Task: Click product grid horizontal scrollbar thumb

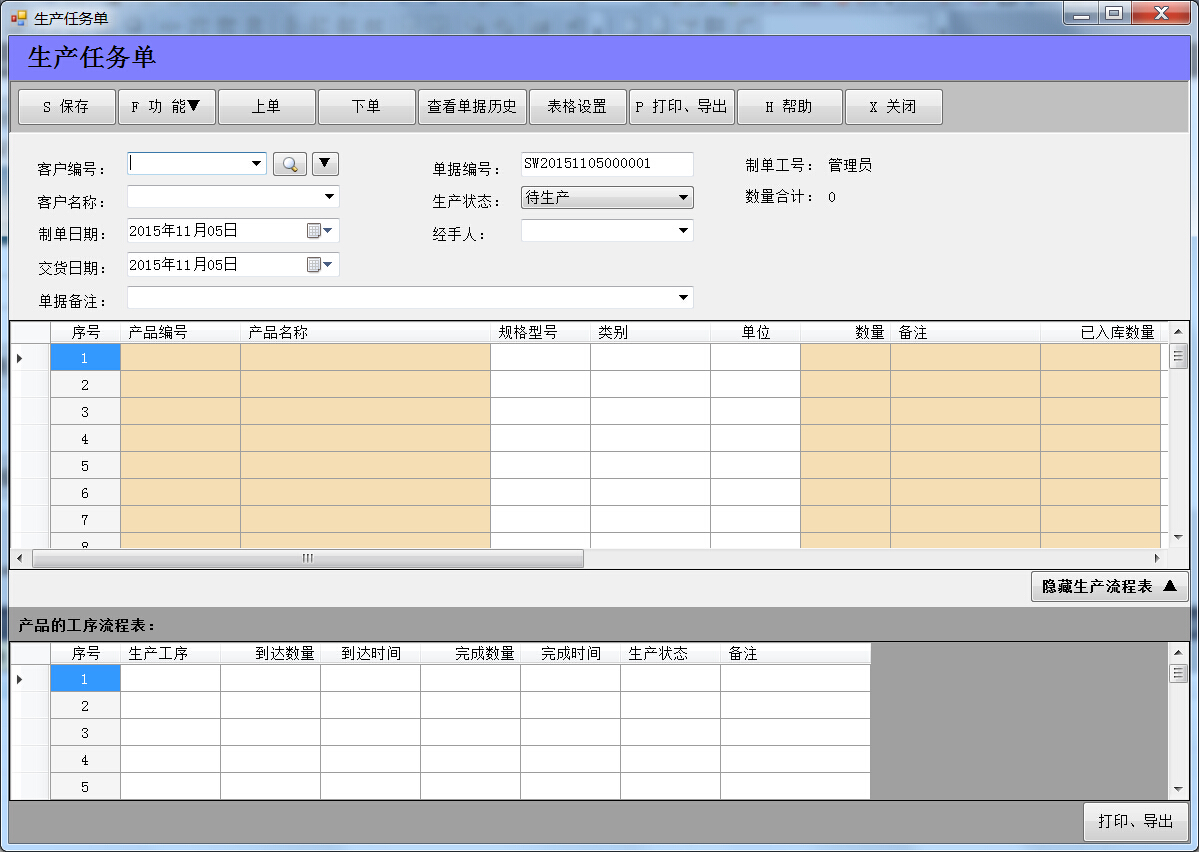Action: point(308,558)
